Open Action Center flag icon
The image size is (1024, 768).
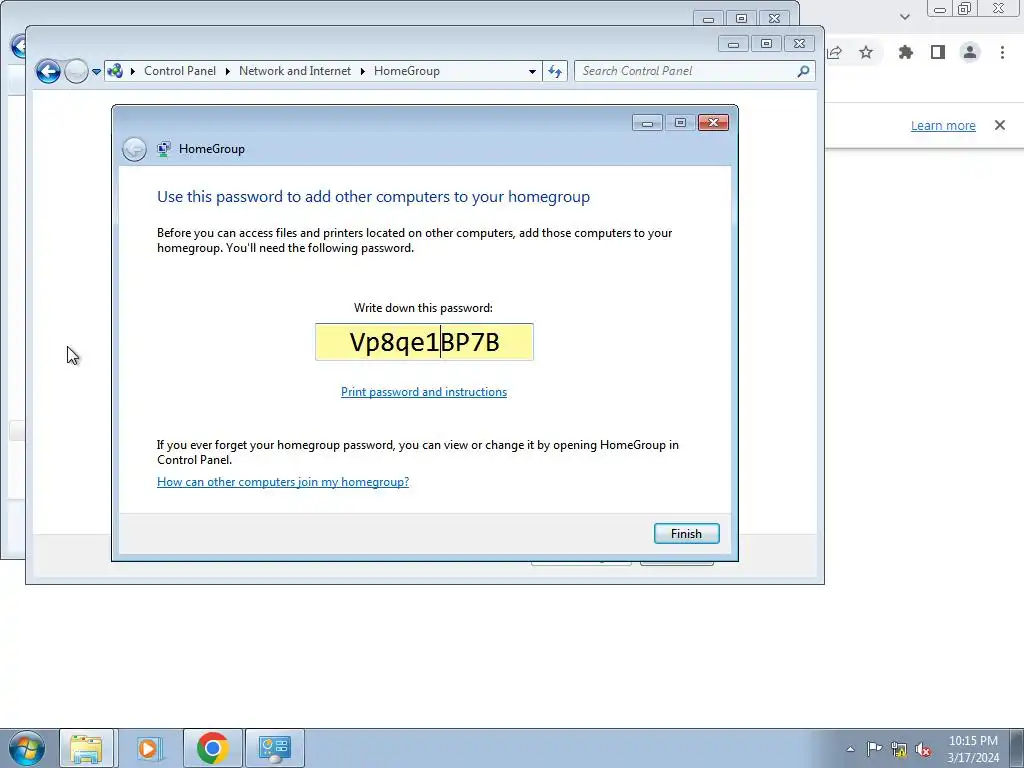[x=874, y=749]
